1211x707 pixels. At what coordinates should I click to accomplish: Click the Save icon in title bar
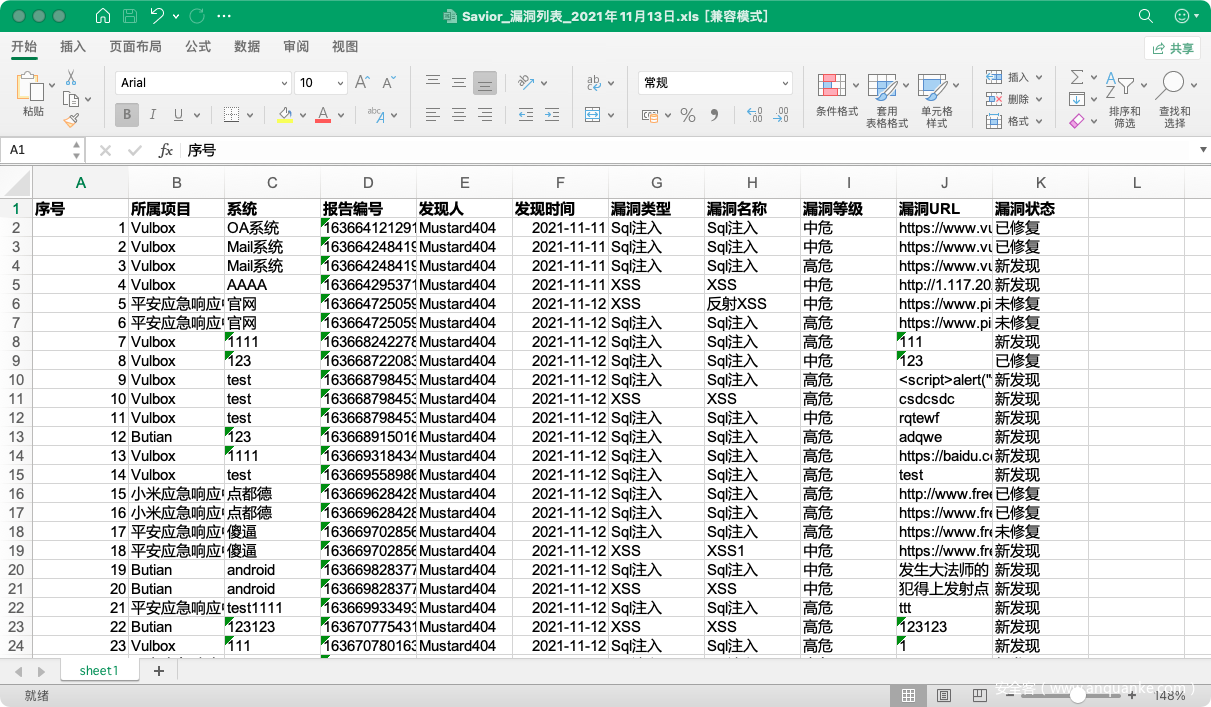[x=130, y=16]
